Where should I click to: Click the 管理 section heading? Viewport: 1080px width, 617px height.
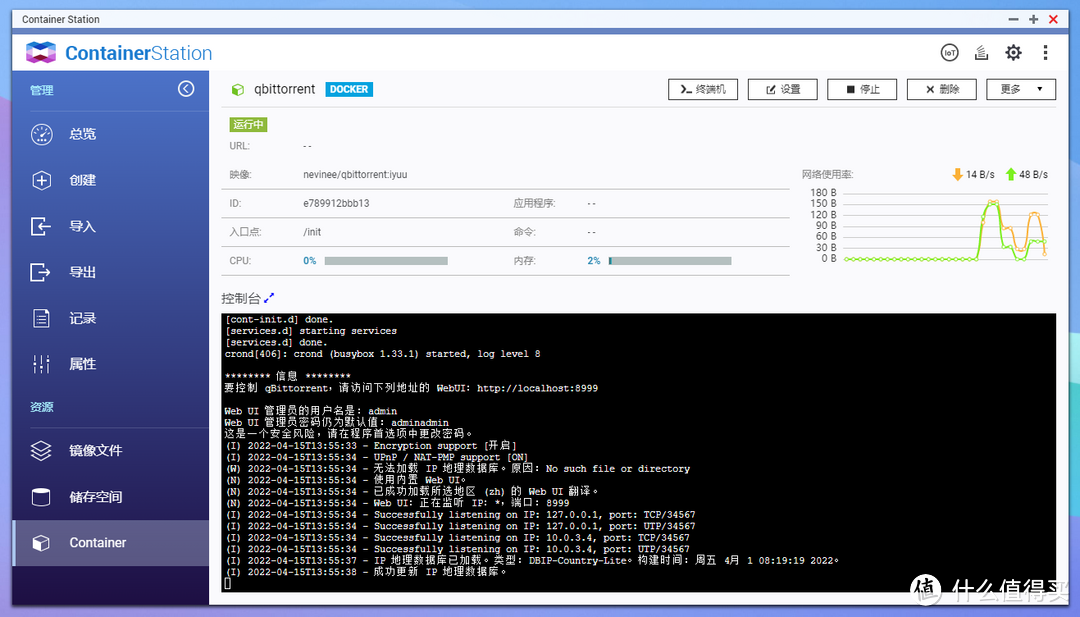coord(42,90)
